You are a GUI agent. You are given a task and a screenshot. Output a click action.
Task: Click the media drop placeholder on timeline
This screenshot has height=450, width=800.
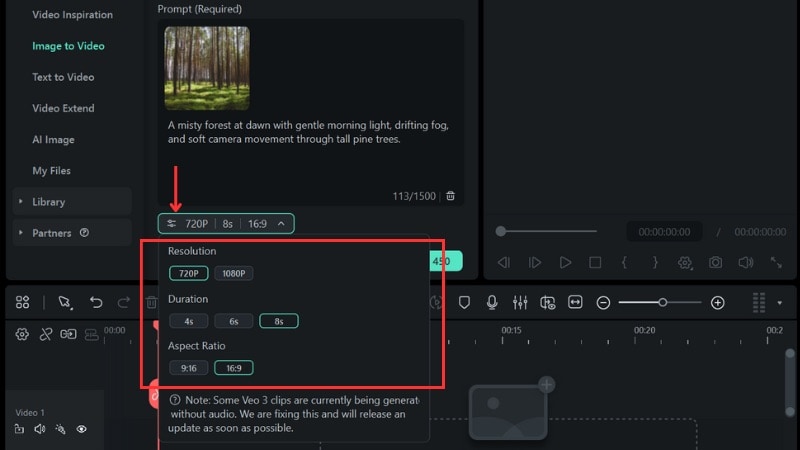(x=508, y=412)
